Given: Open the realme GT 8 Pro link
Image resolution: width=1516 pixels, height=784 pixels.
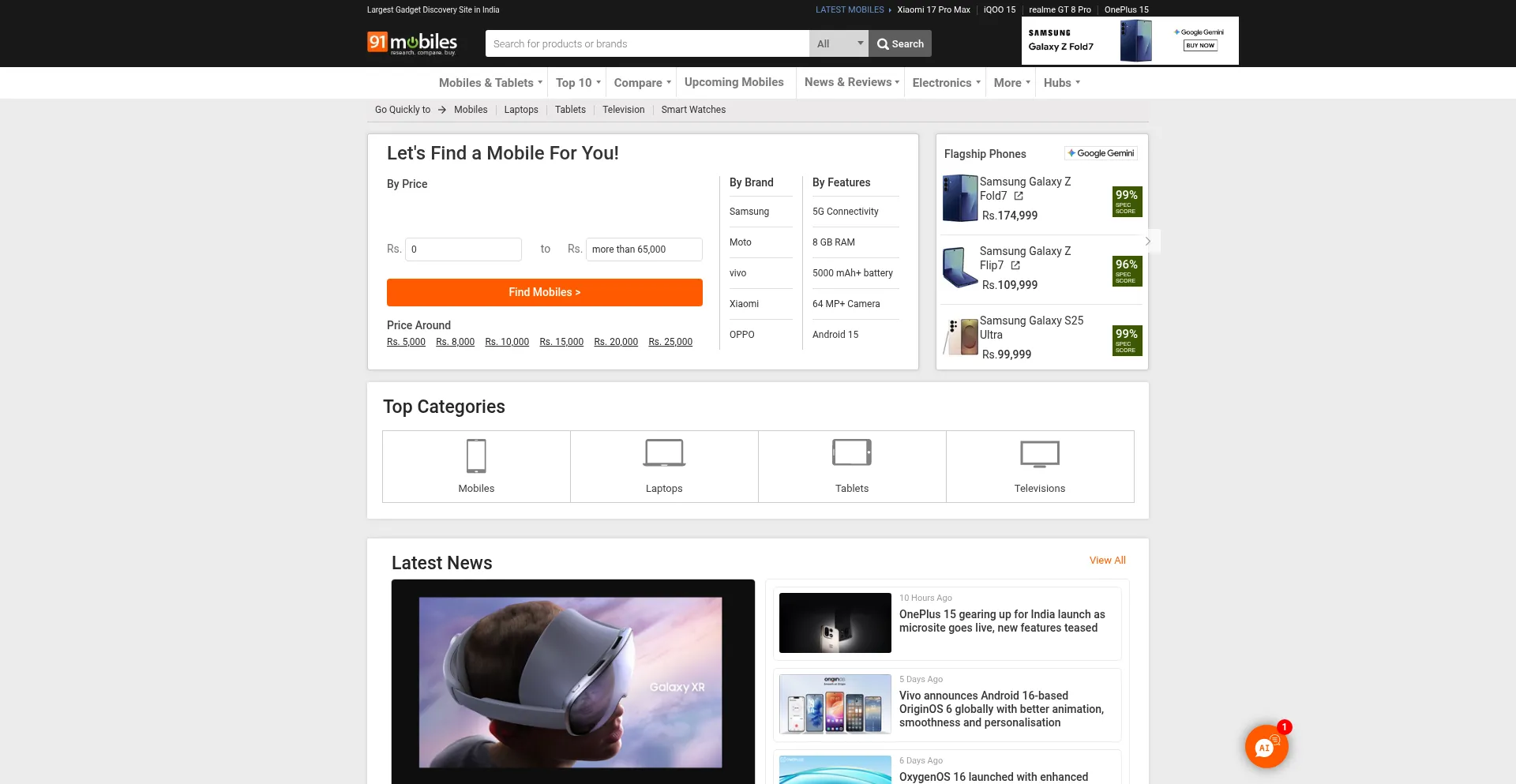Looking at the screenshot, I should (1060, 9).
